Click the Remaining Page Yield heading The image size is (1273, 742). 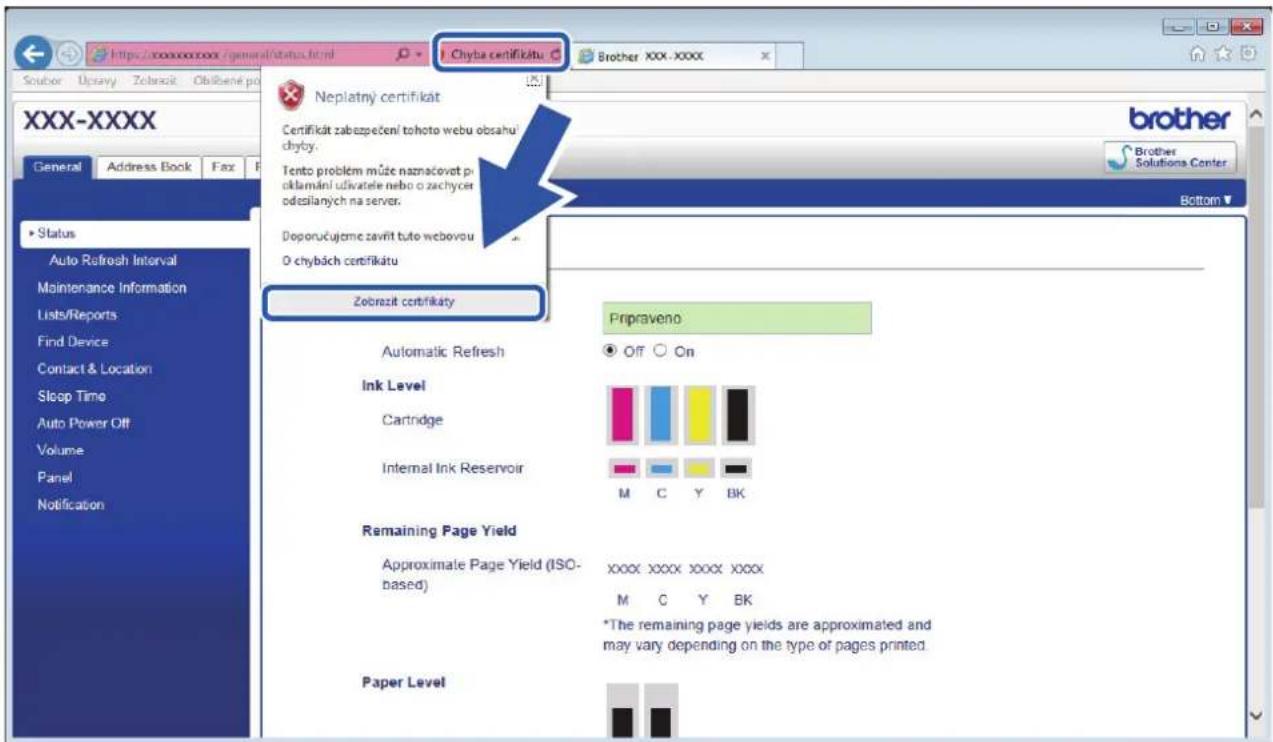439,533
